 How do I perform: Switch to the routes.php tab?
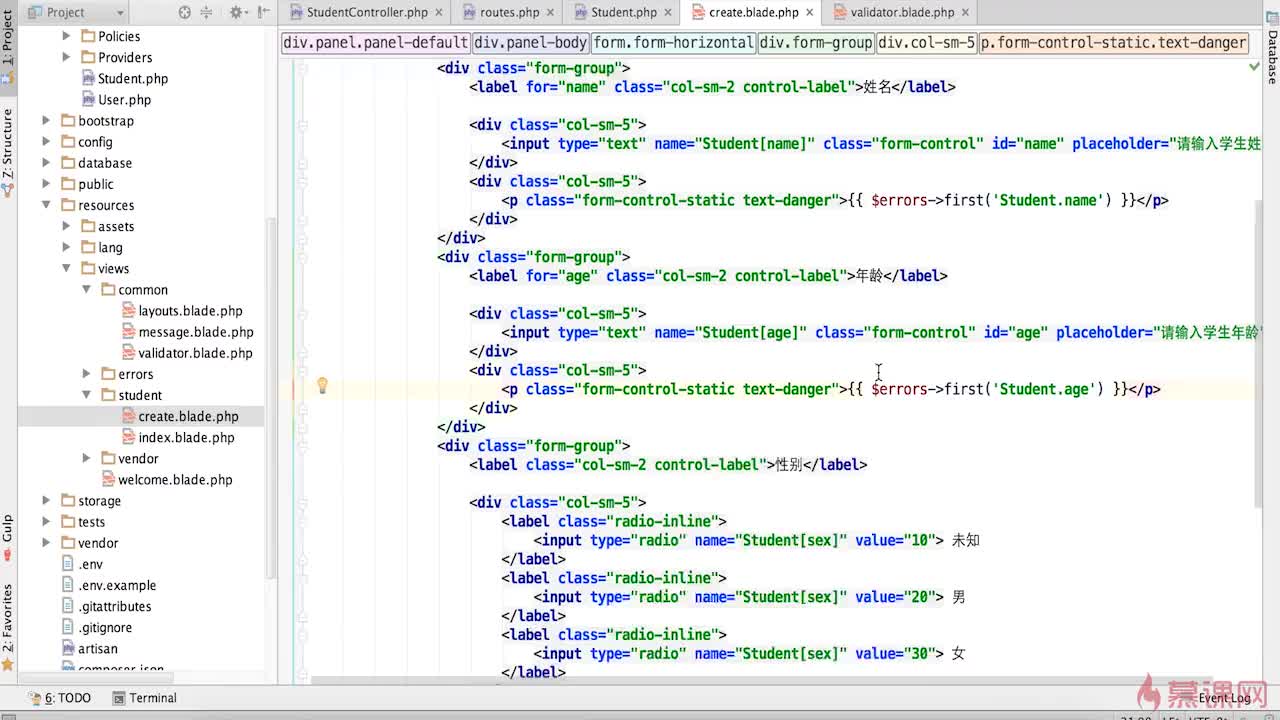[x=510, y=12]
